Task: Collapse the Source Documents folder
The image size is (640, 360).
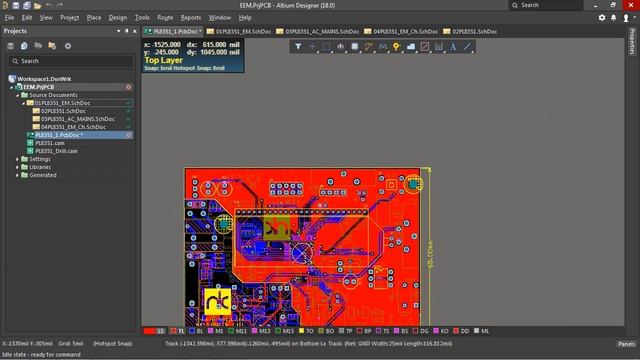Action: pos(18,95)
